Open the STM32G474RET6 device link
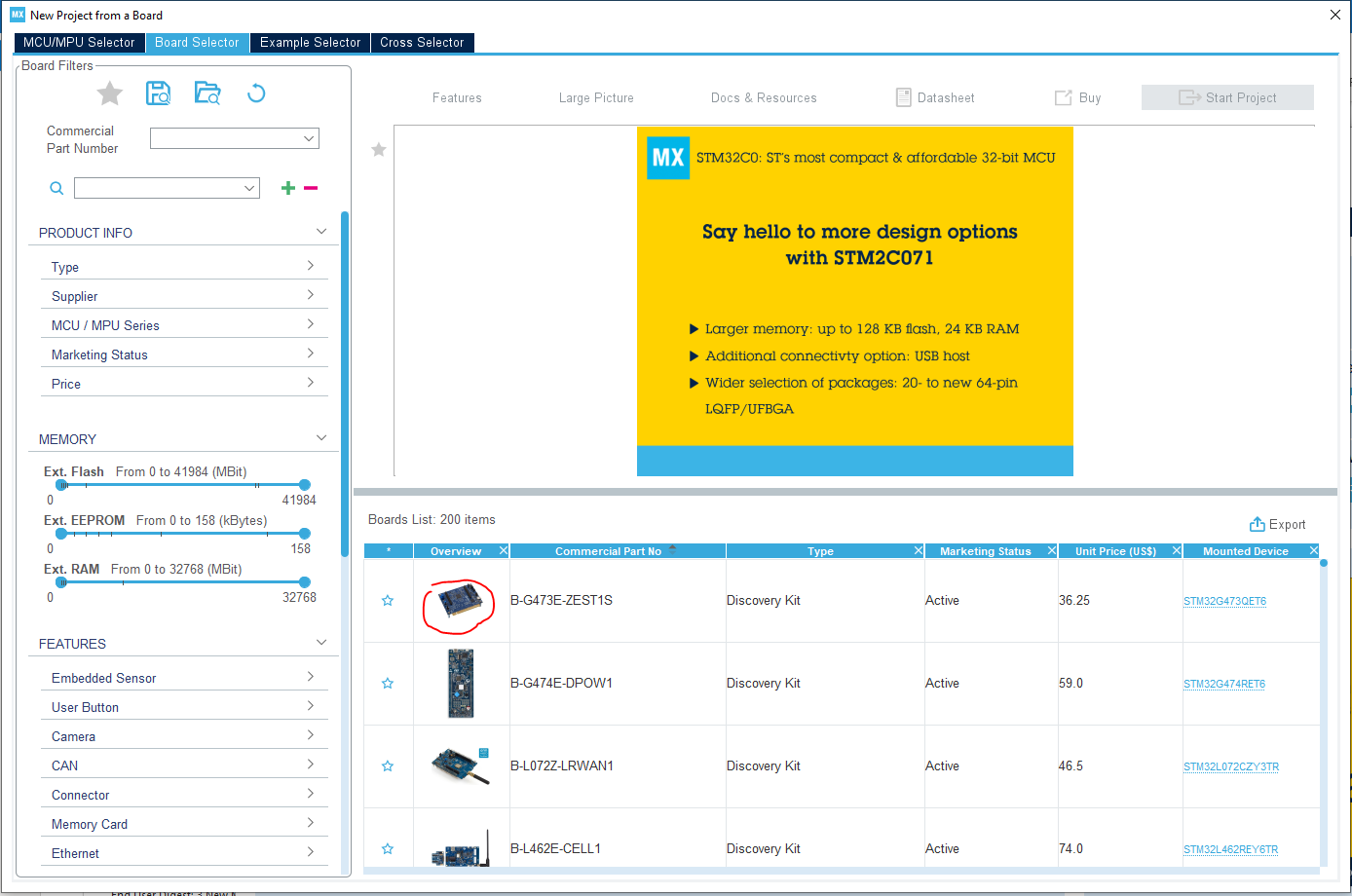The width and height of the screenshot is (1352, 896). (x=1223, y=683)
